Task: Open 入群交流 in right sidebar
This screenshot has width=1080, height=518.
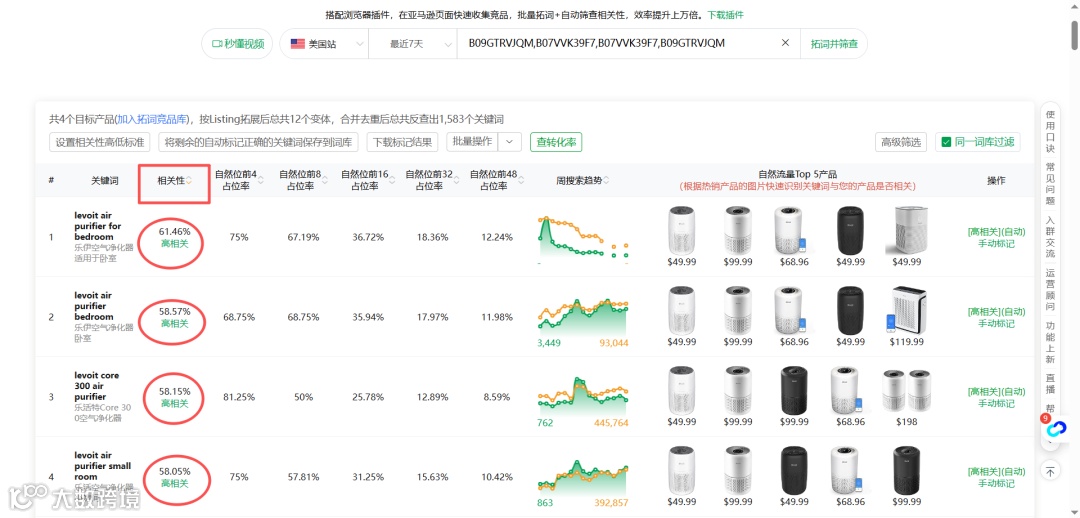Action: [1050, 237]
